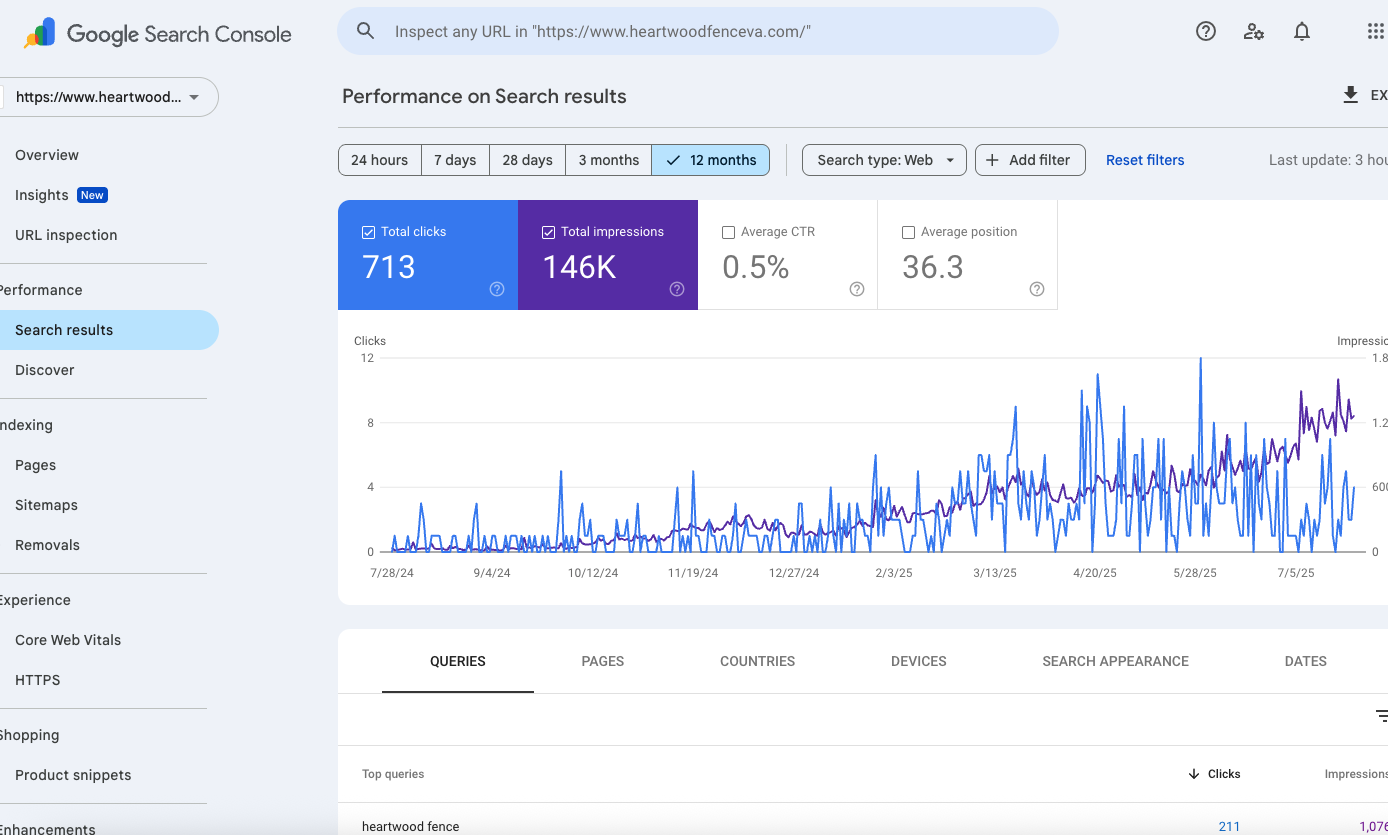Image resolution: width=1388 pixels, height=835 pixels.
Task: Click the Add filter button
Action: (1030, 160)
